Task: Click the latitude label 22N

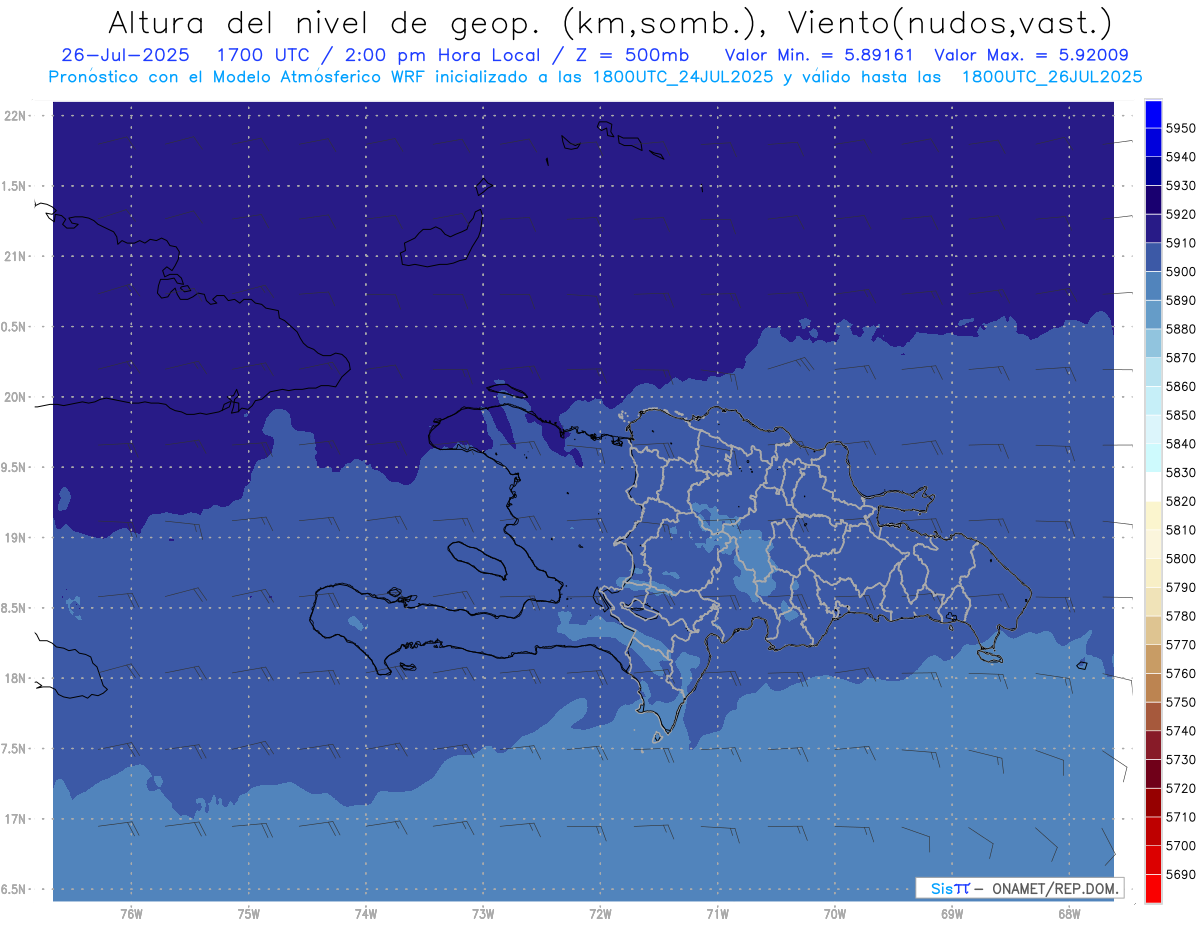Action: [15, 115]
